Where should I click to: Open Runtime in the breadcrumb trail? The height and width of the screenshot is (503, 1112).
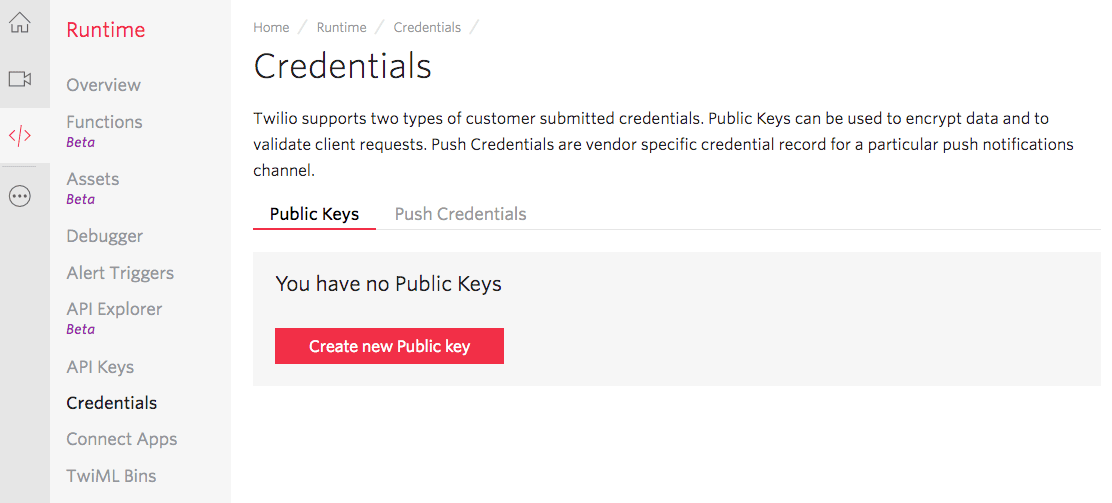[341, 28]
